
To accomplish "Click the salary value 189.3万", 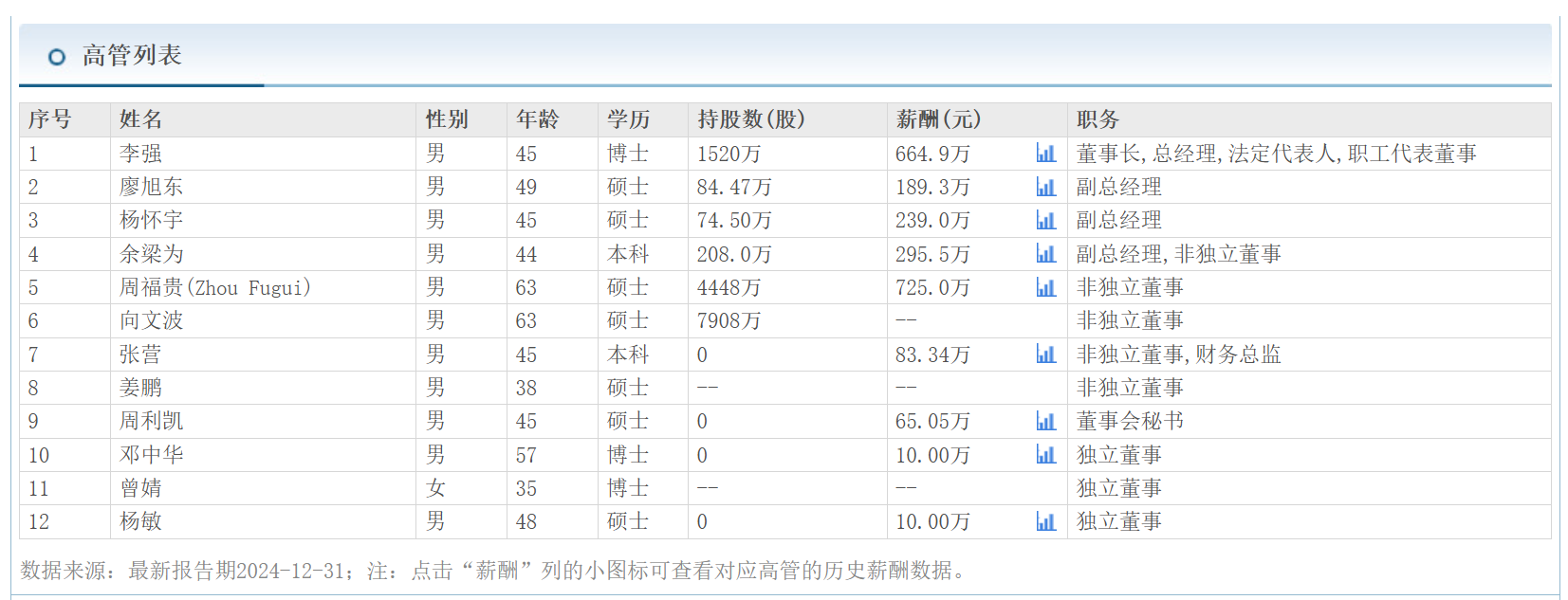I will pyautogui.click(x=933, y=187).
